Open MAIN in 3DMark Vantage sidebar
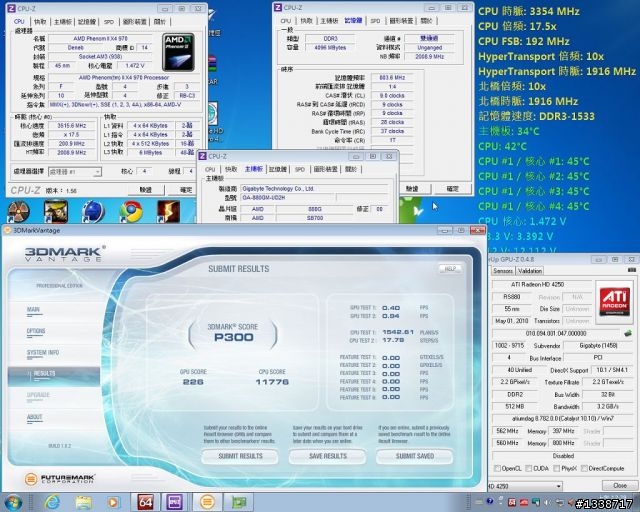Screen dimensions: 640x512 [33, 310]
